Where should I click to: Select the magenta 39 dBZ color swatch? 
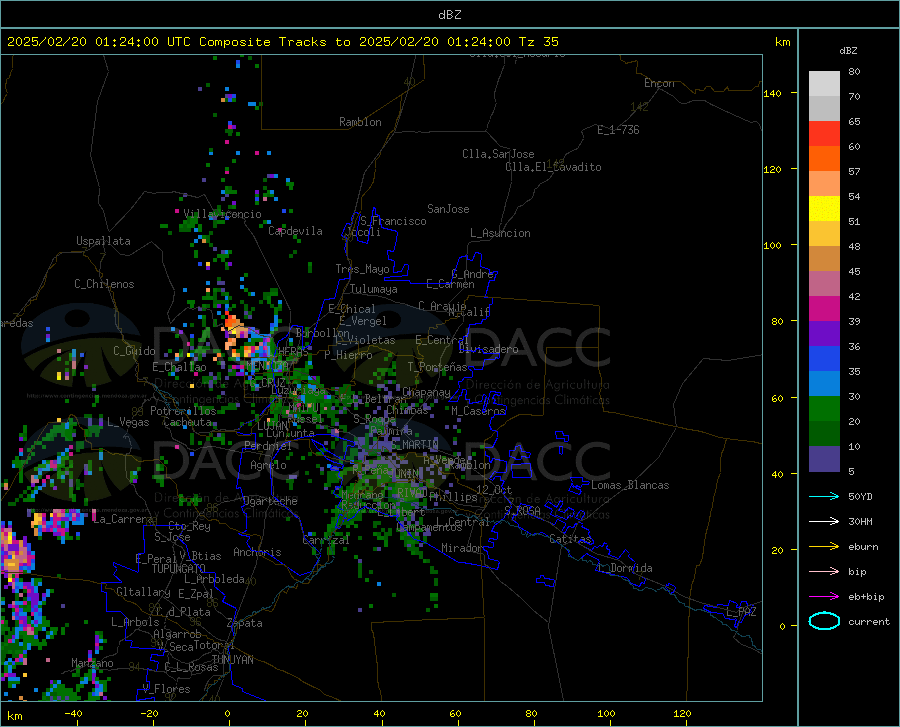(x=824, y=309)
